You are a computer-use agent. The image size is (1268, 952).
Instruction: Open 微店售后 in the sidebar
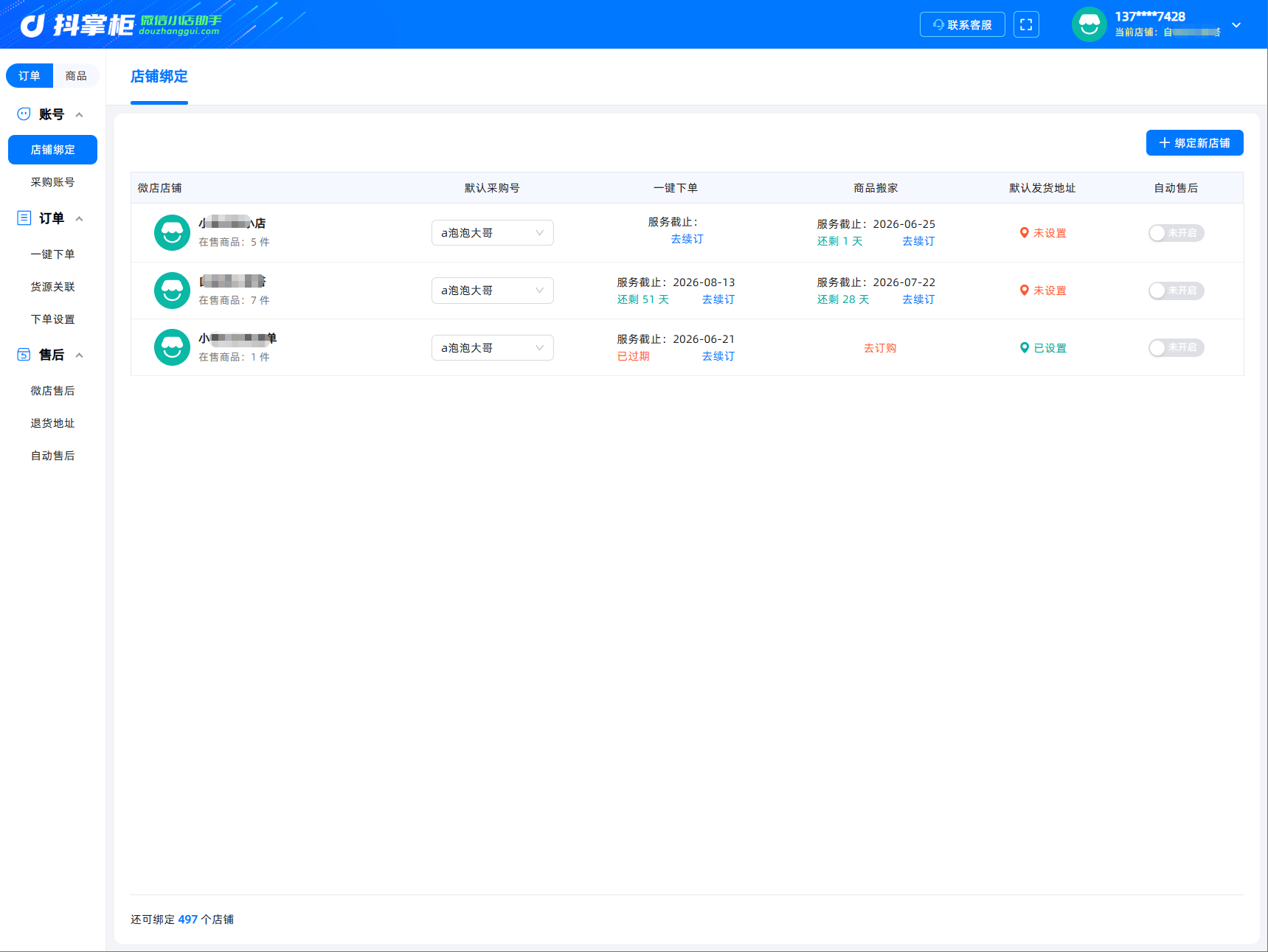52,391
